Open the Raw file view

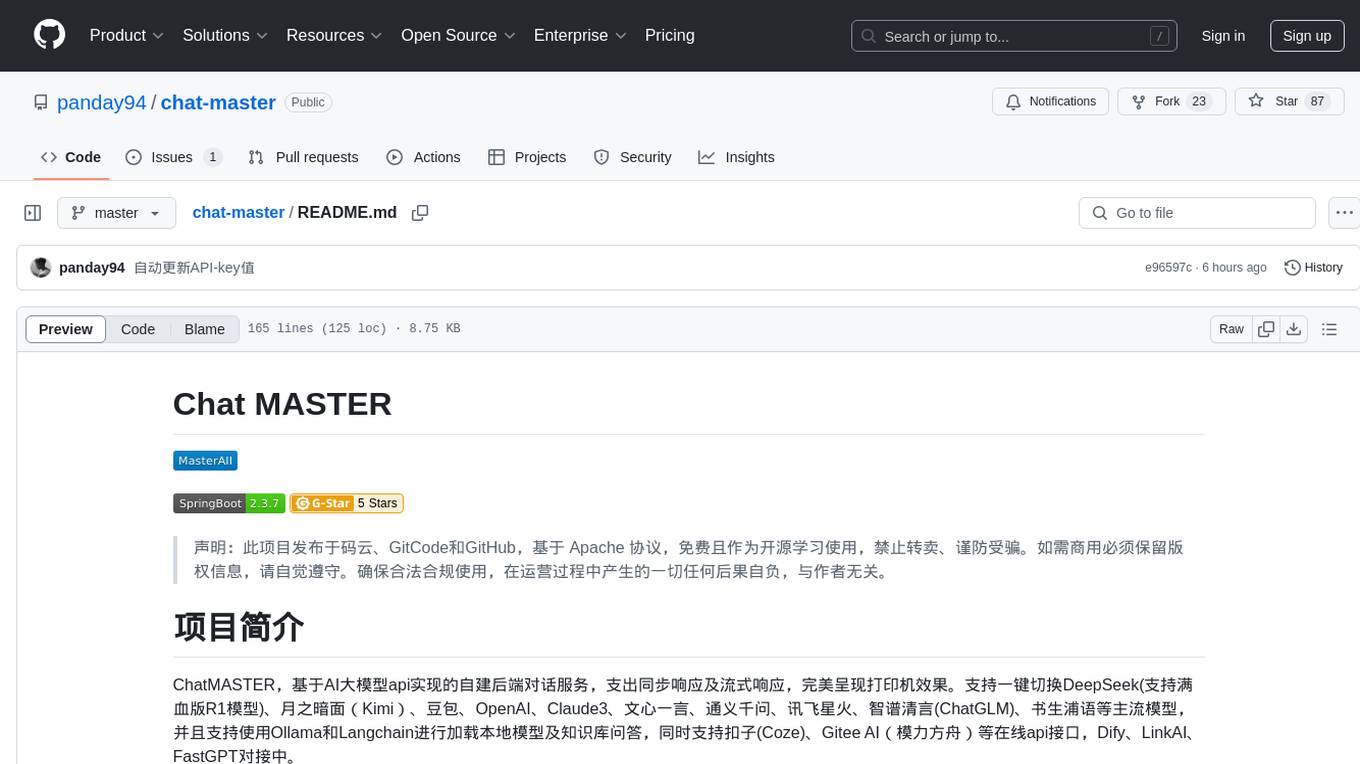1231,329
